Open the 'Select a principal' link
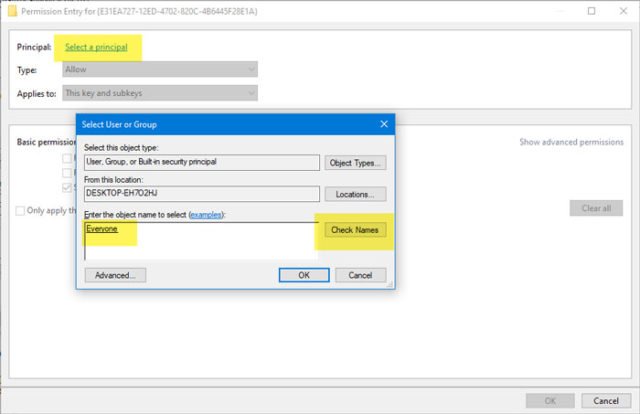Screen dimensions: 640x414 [x=96, y=47]
